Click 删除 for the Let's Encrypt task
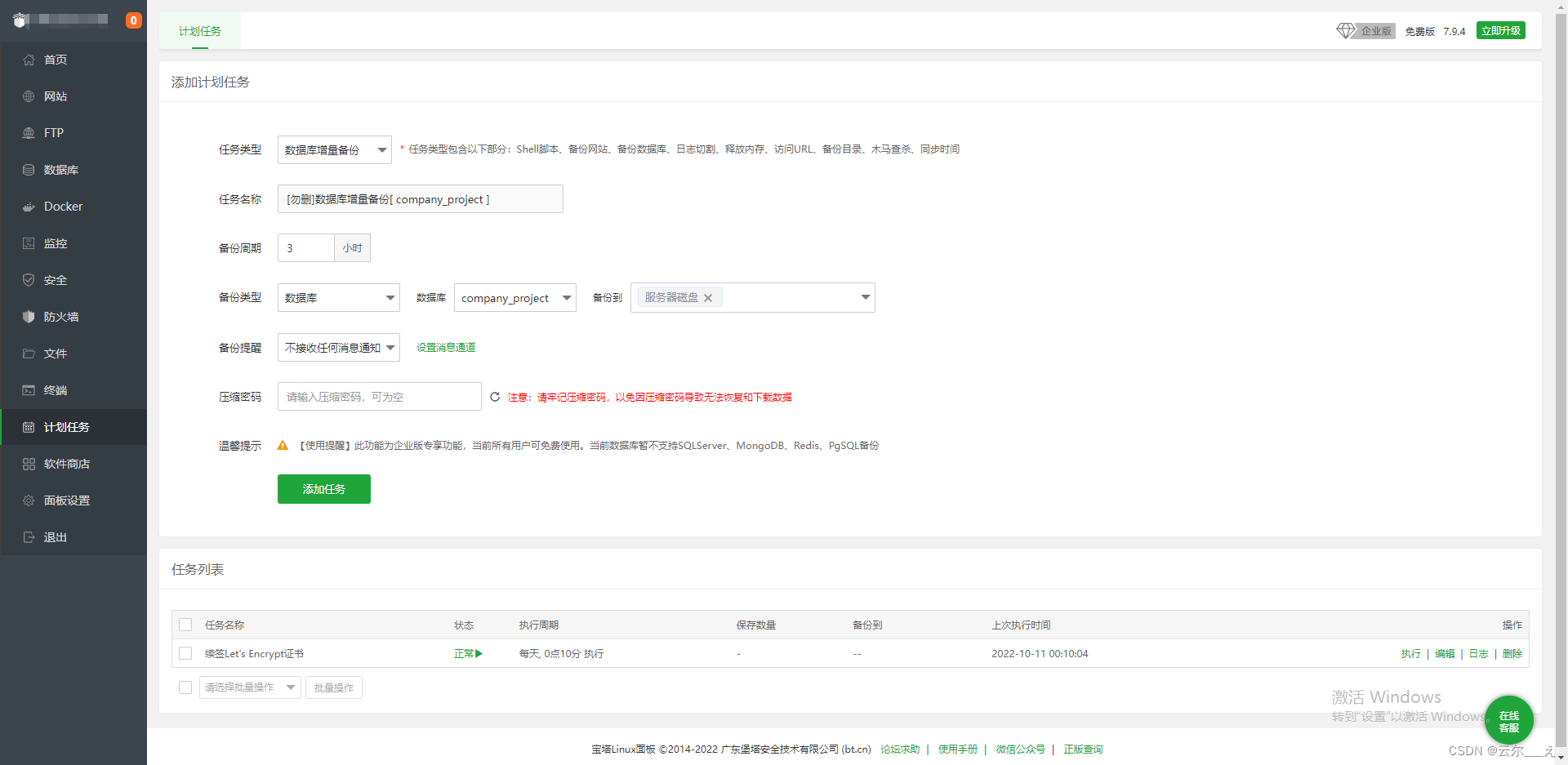This screenshot has height=765, width=1568. (x=1512, y=653)
